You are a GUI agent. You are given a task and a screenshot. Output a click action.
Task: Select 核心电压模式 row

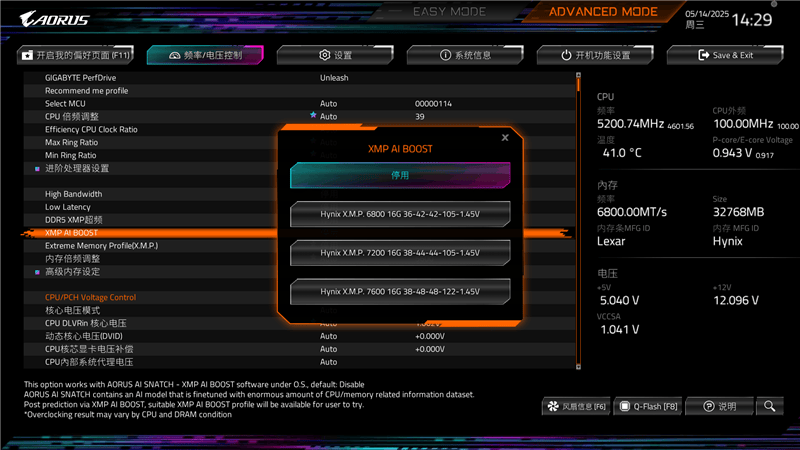click(153, 310)
